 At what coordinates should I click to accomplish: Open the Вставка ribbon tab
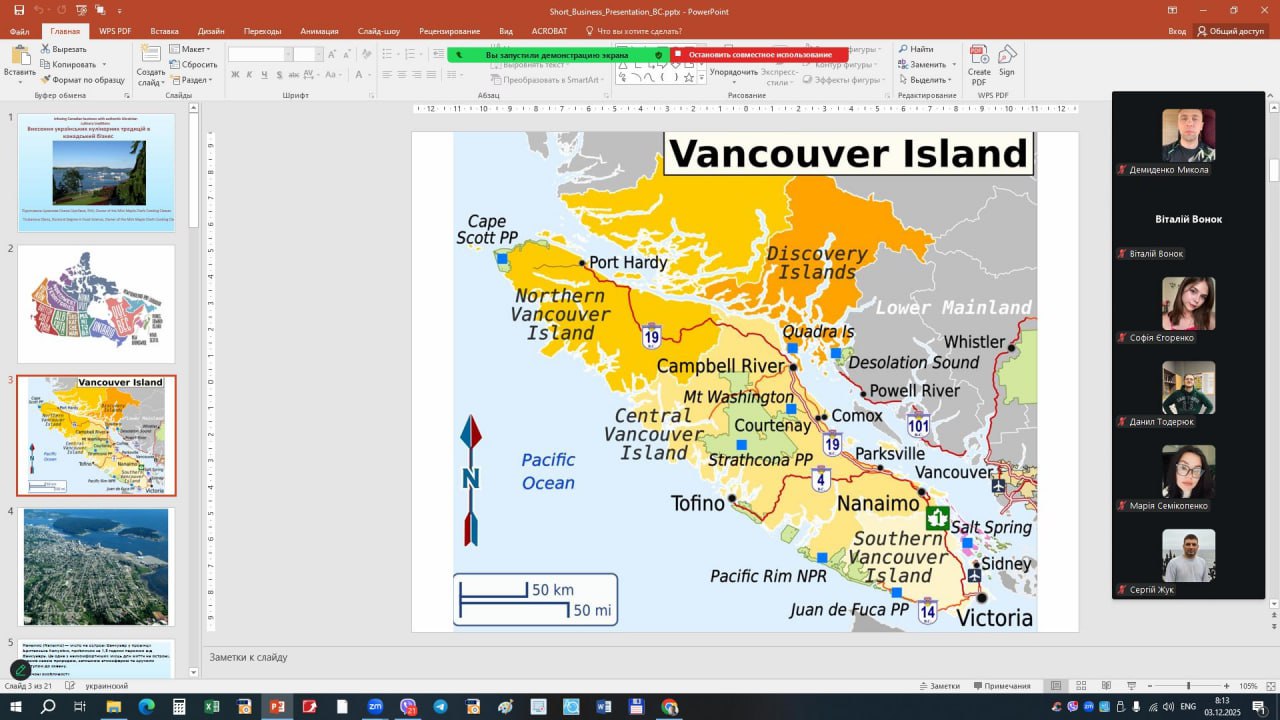(164, 31)
